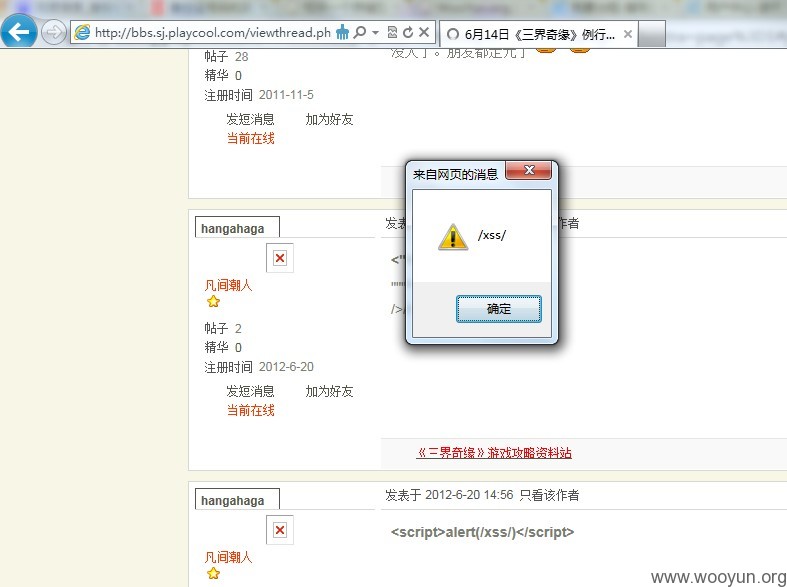Open a new blank tab
The width and height of the screenshot is (787, 587).
pos(652,34)
